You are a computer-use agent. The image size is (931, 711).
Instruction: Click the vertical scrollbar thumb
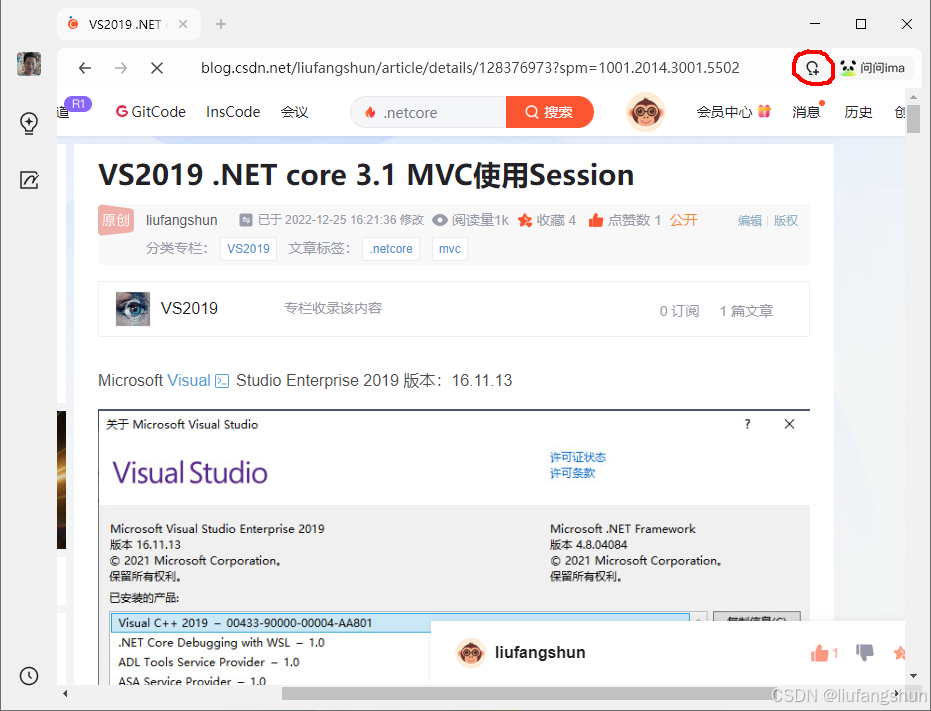913,119
